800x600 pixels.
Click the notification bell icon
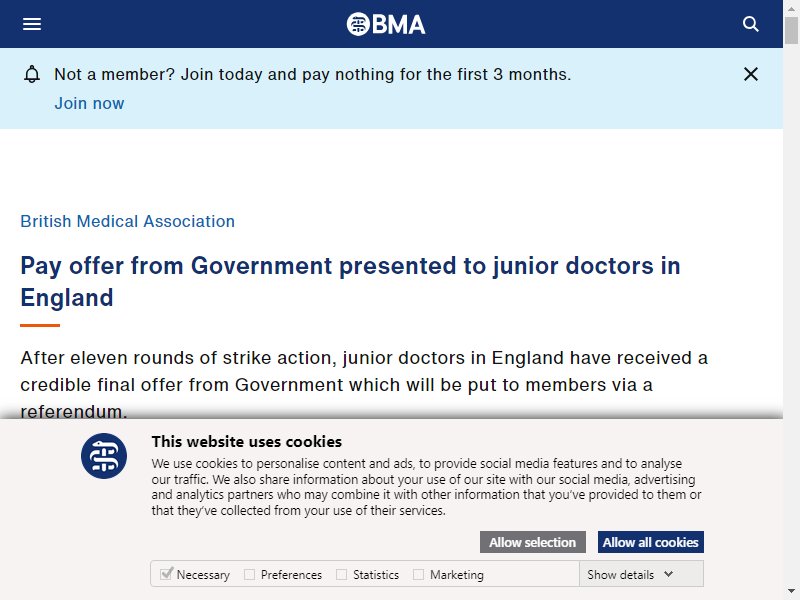[32, 74]
